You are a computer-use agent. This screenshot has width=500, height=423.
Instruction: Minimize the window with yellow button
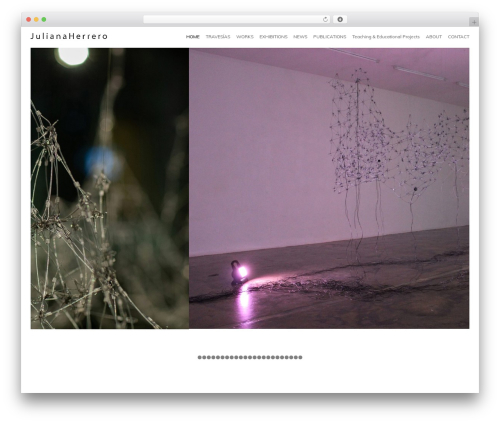[36, 19]
